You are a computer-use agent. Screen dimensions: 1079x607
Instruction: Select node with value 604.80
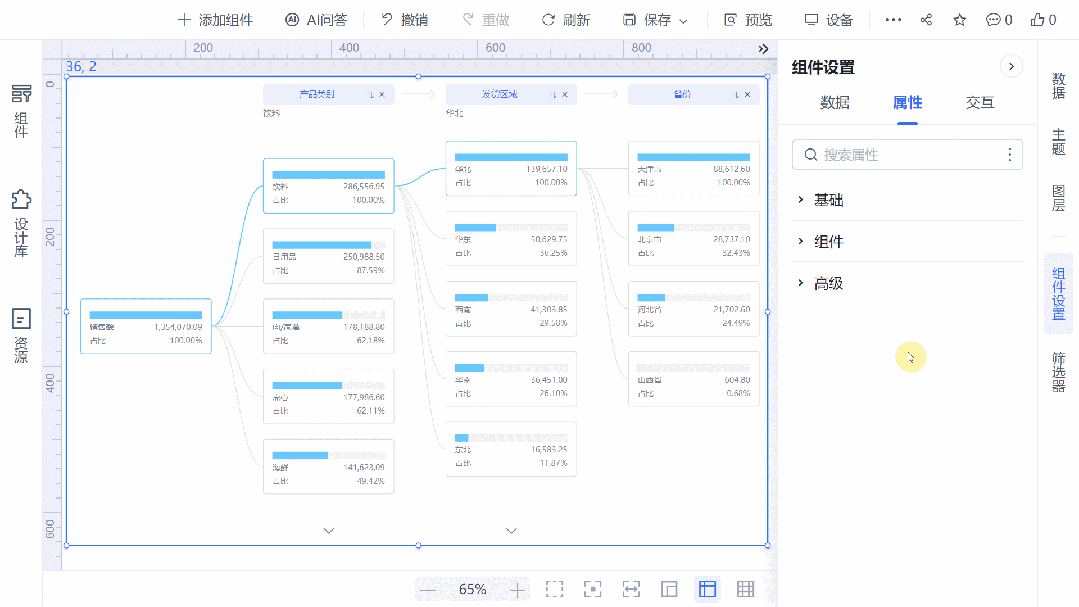click(x=694, y=379)
